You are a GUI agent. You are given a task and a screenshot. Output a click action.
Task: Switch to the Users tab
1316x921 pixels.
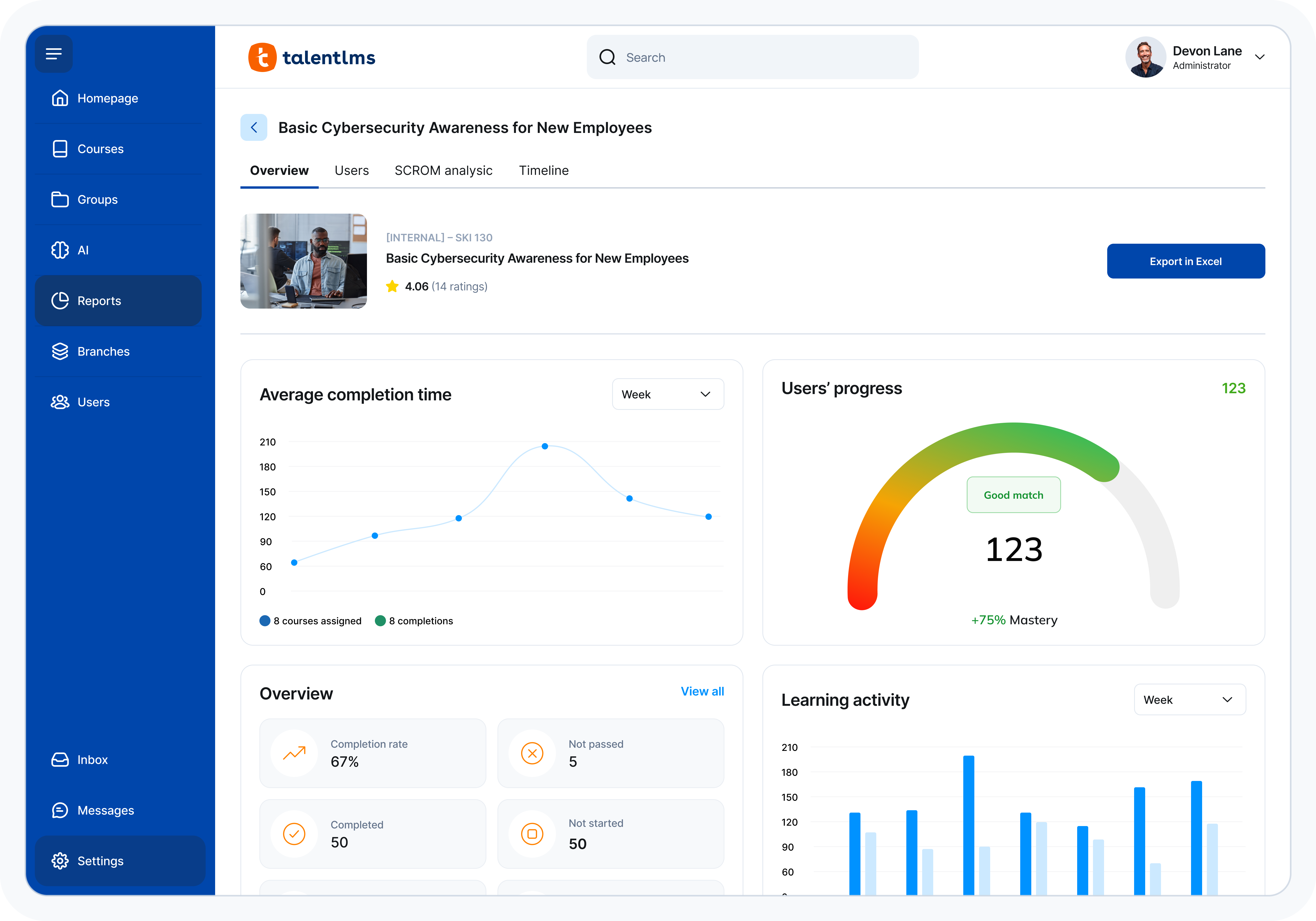tap(351, 170)
